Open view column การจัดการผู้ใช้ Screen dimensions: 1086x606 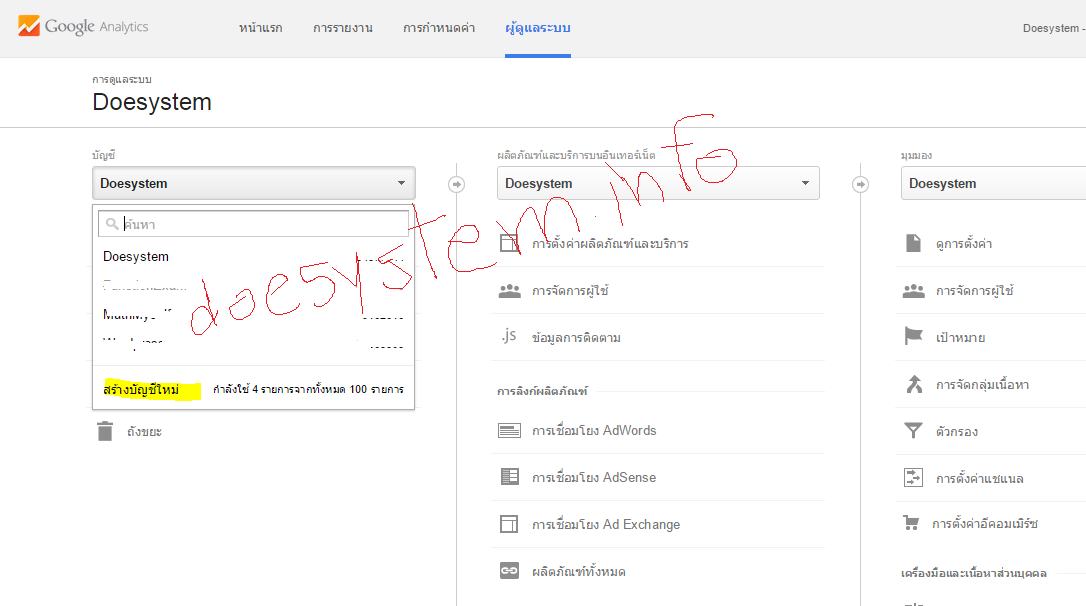[x=974, y=291]
